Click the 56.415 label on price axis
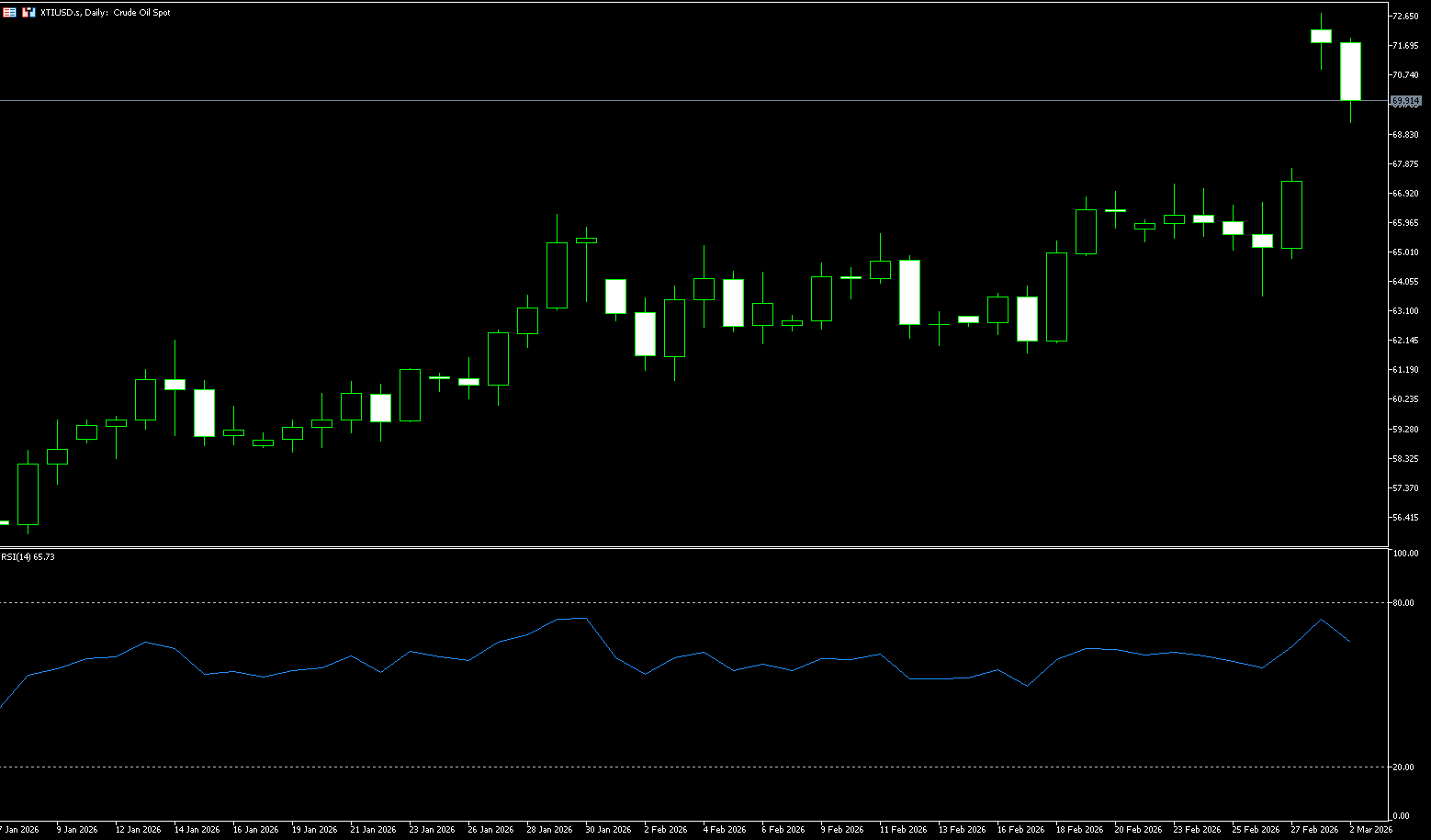1431x840 pixels. point(1405,518)
